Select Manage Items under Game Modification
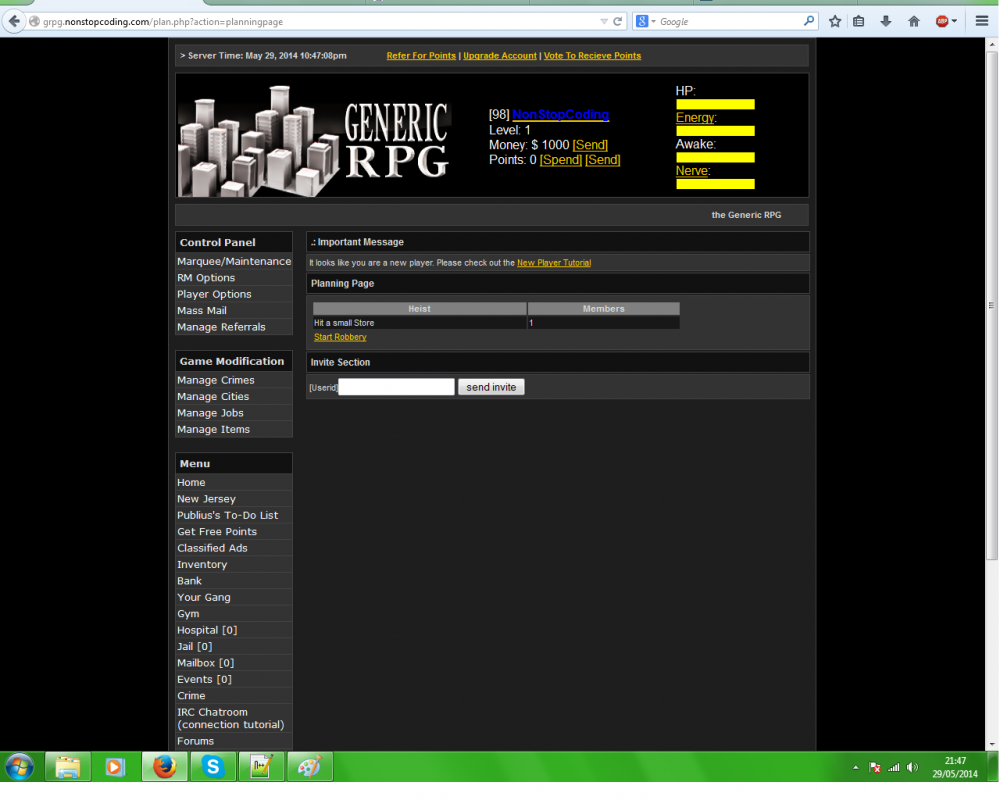 pyautogui.click(x=213, y=429)
